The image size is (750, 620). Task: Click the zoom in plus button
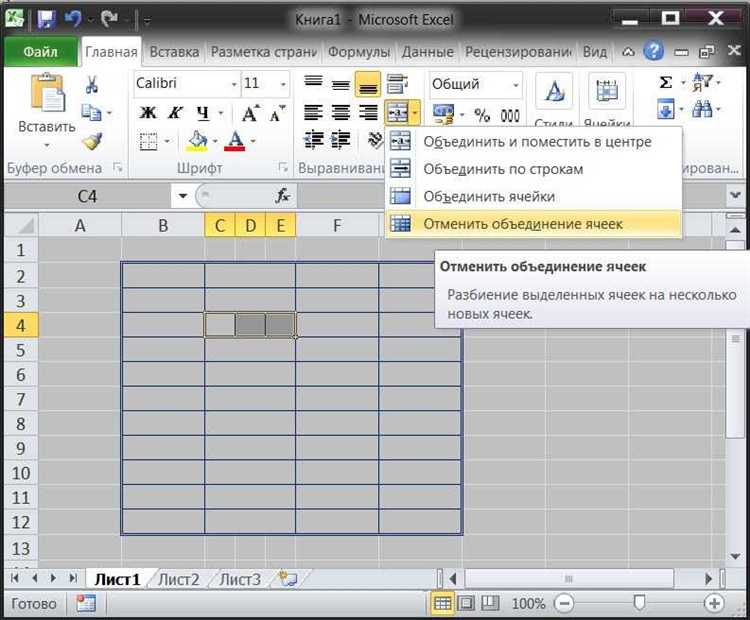click(714, 603)
